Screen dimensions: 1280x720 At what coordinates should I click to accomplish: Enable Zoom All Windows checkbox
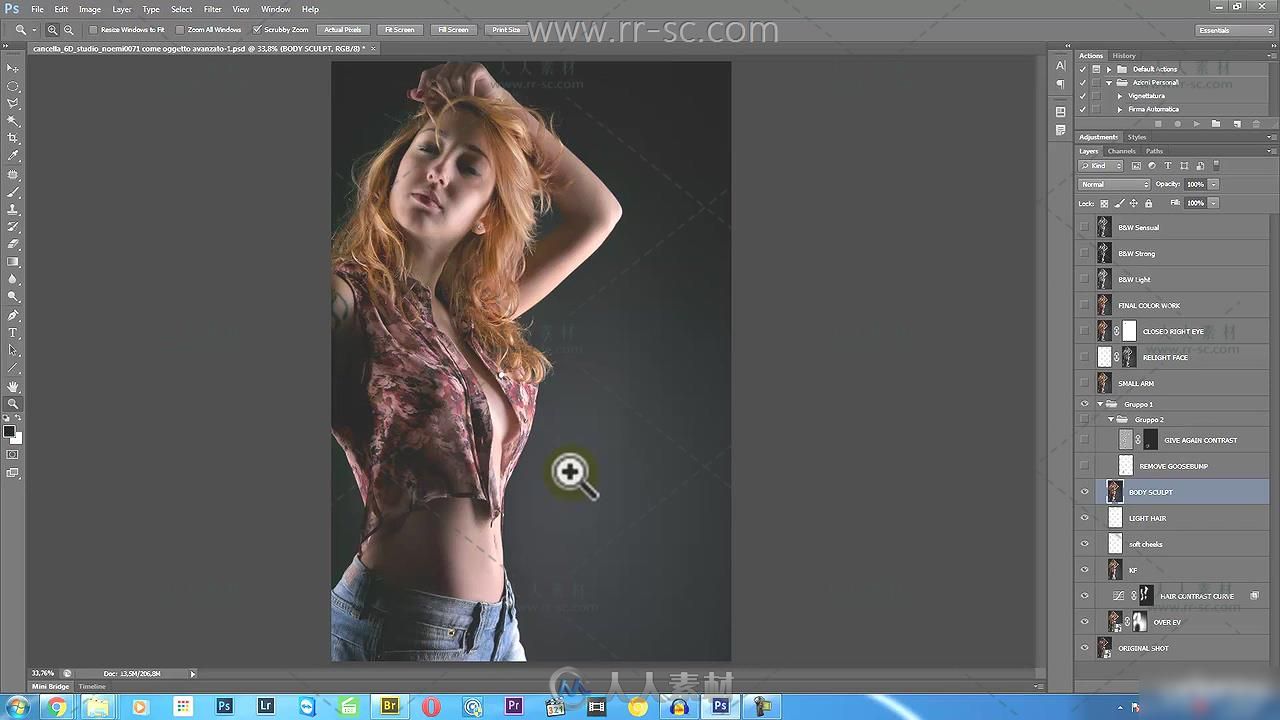coord(180,30)
